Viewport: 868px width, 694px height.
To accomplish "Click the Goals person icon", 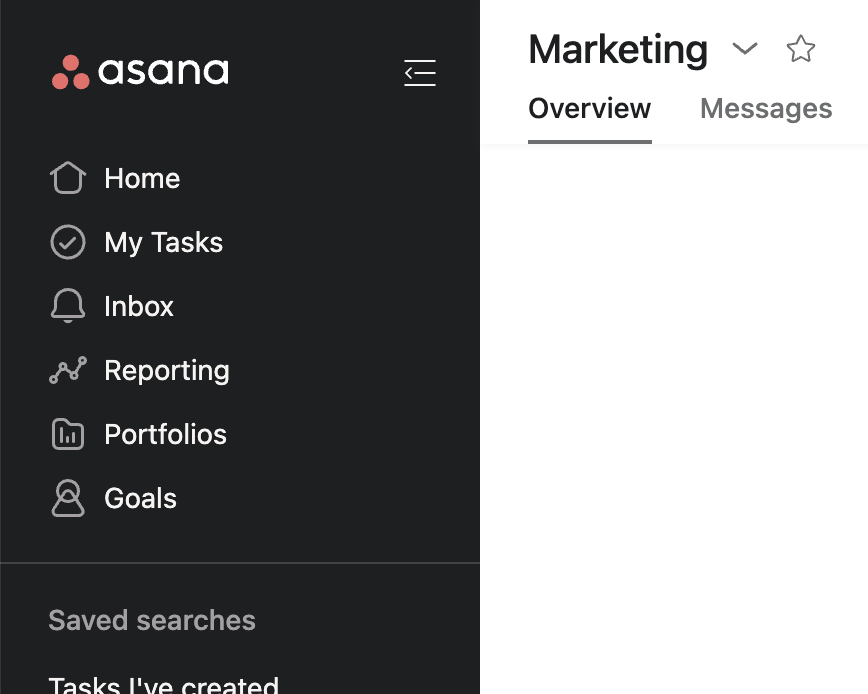I will [67, 499].
